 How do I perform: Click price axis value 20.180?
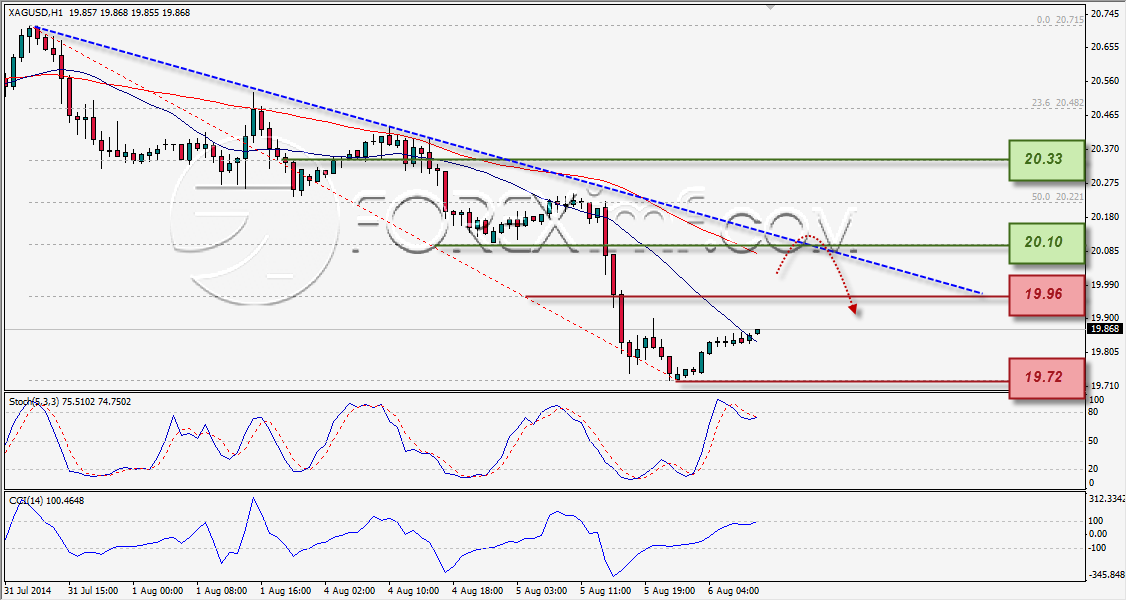(x=1105, y=216)
